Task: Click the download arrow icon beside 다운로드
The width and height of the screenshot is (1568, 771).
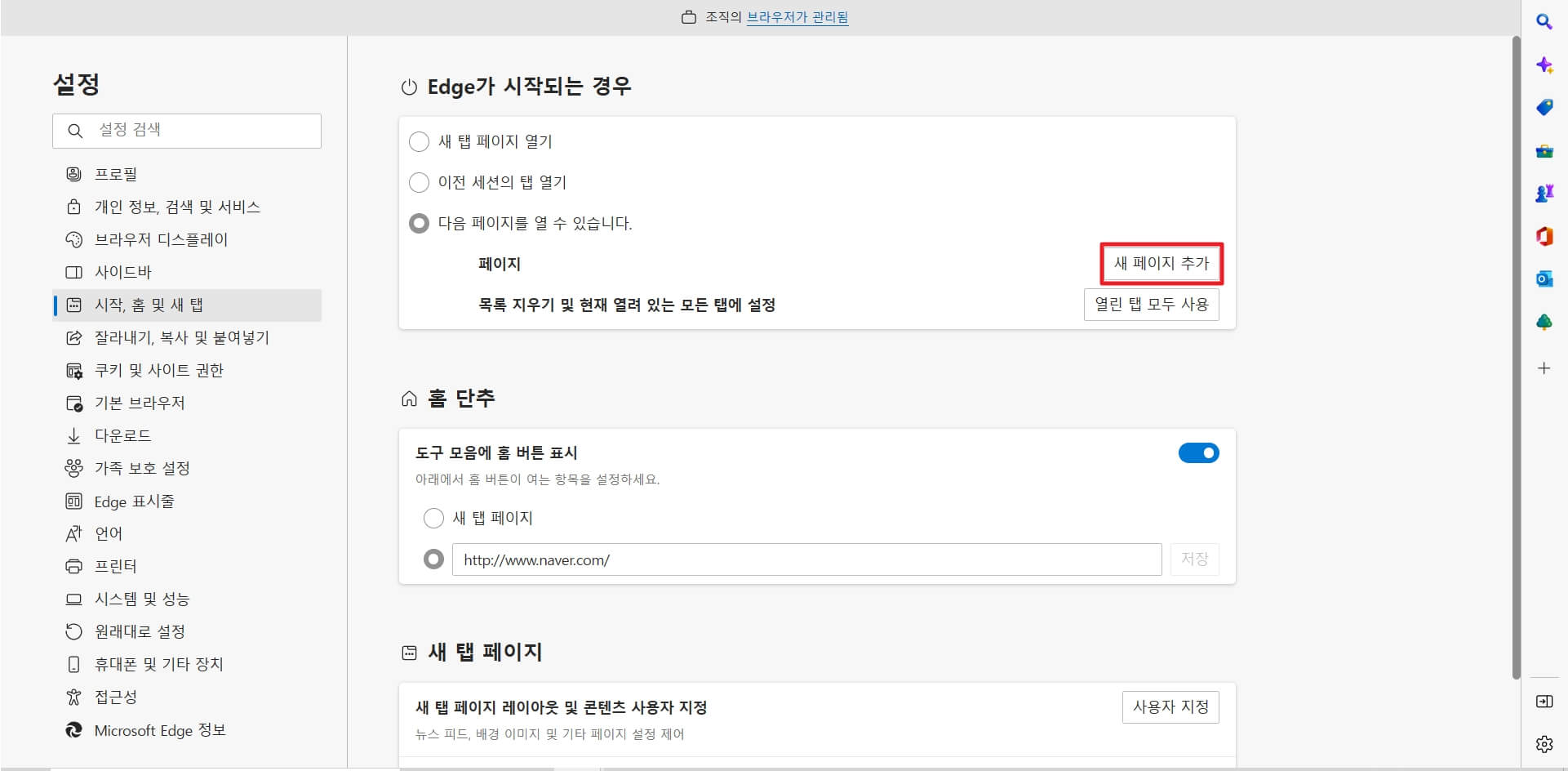Action: tap(73, 435)
